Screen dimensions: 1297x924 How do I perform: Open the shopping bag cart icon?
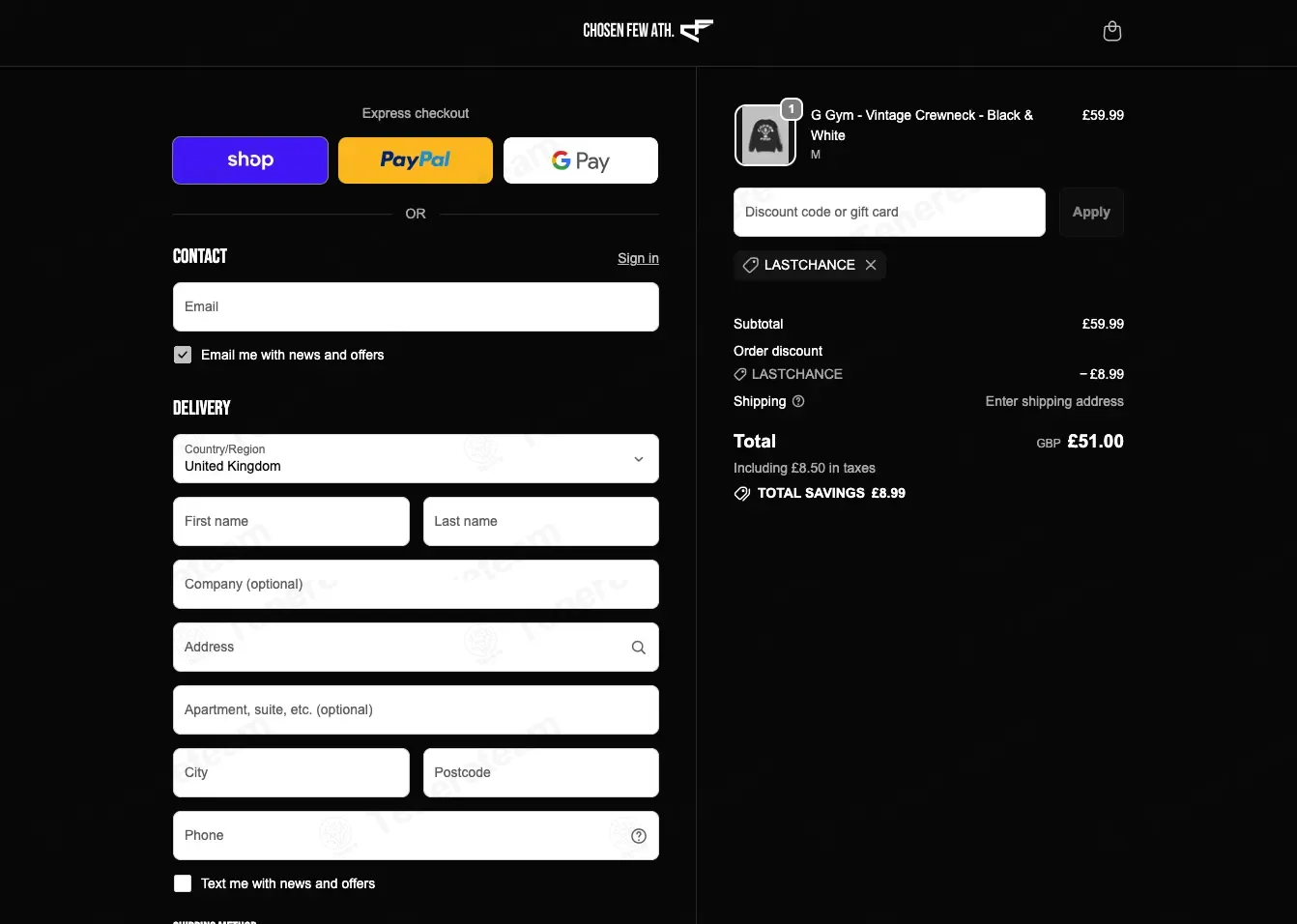(1112, 31)
